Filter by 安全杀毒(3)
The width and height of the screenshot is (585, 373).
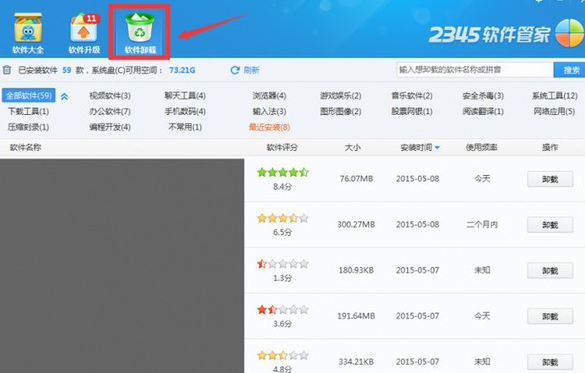click(483, 96)
